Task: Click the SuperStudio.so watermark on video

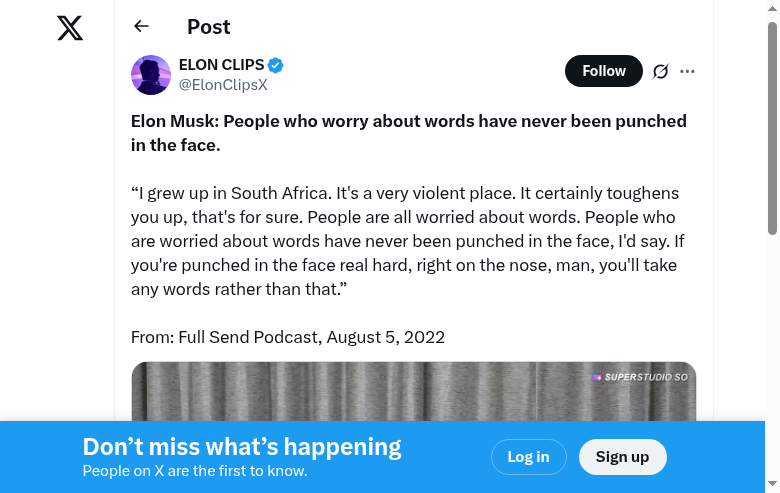Action: [640, 377]
